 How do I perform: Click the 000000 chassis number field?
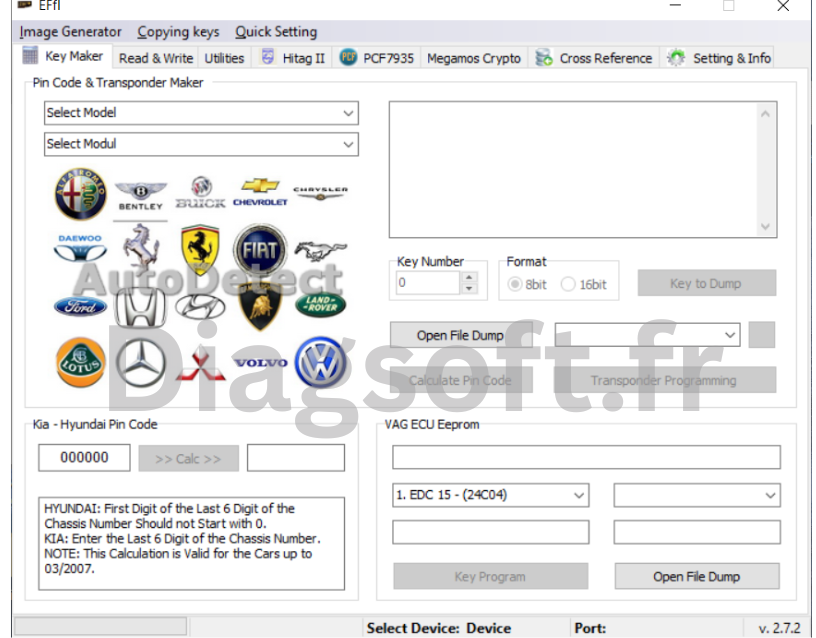click(84, 458)
